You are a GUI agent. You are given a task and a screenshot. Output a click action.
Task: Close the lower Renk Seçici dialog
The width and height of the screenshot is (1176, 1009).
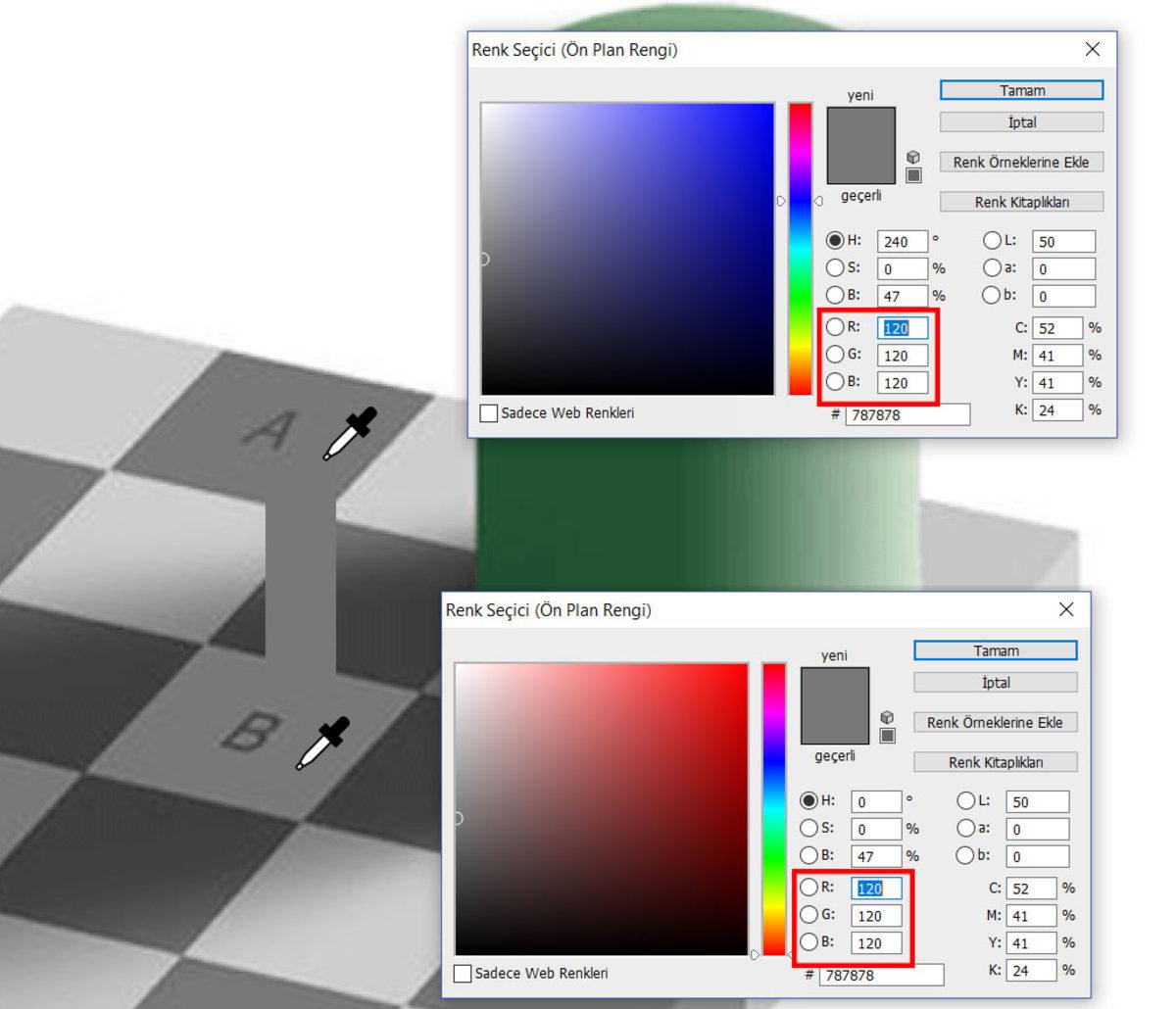tap(1066, 609)
